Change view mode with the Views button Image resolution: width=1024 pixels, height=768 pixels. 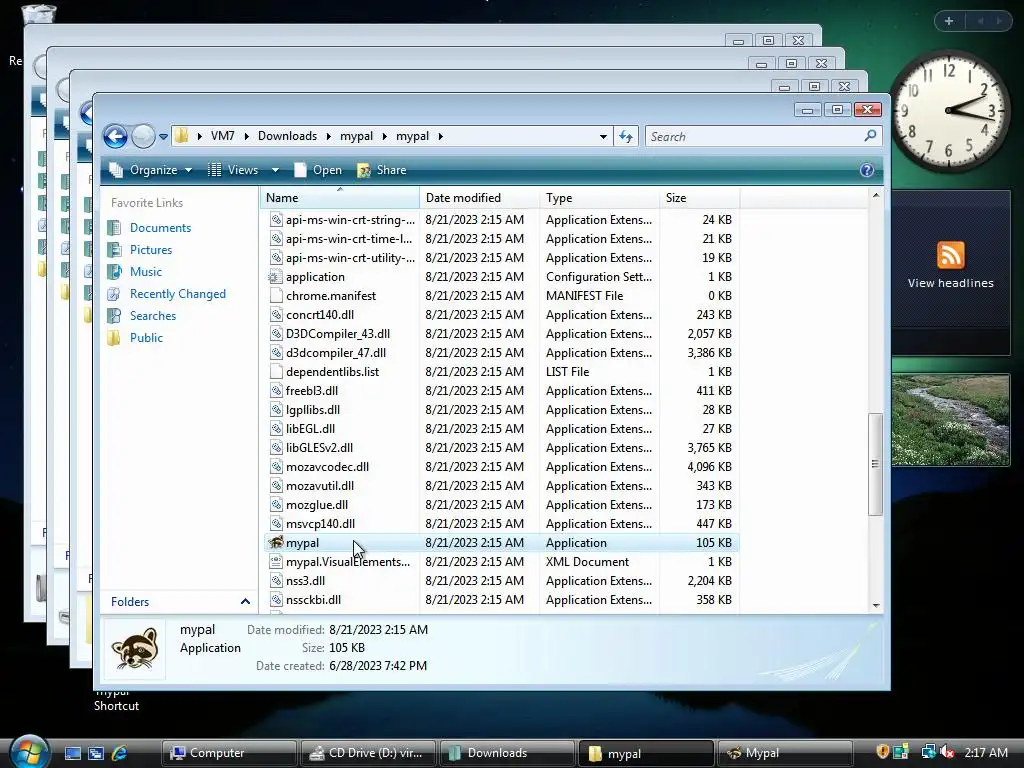click(x=233, y=170)
